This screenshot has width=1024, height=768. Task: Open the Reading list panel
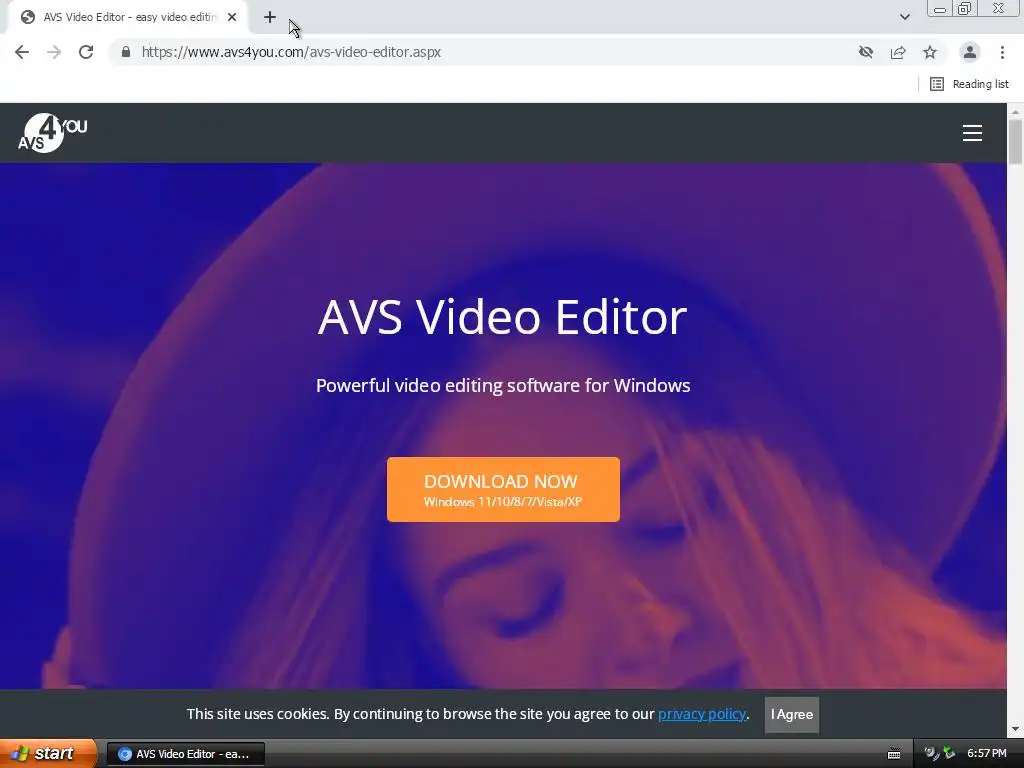click(x=969, y=84)
